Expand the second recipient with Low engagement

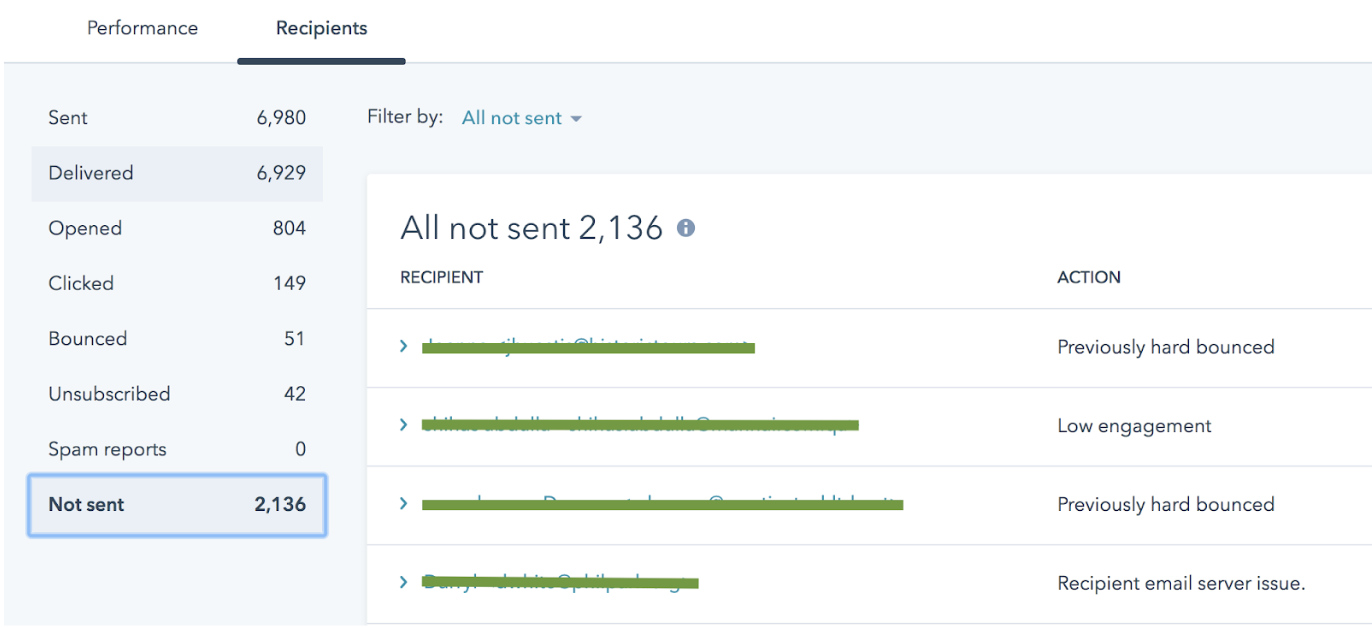(403, 424)
